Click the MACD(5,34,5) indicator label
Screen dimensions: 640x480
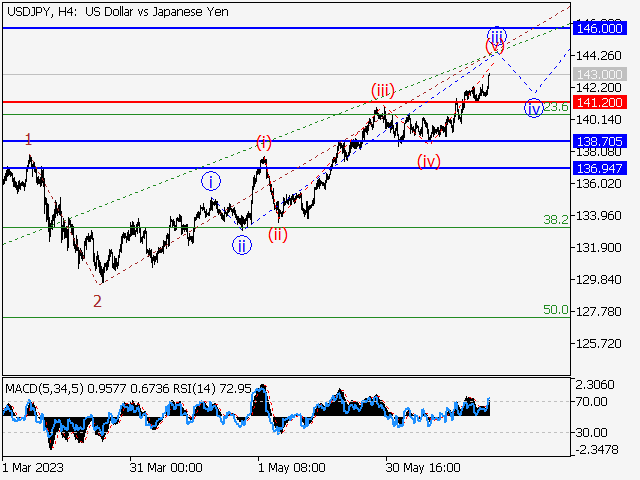point(44,389)
